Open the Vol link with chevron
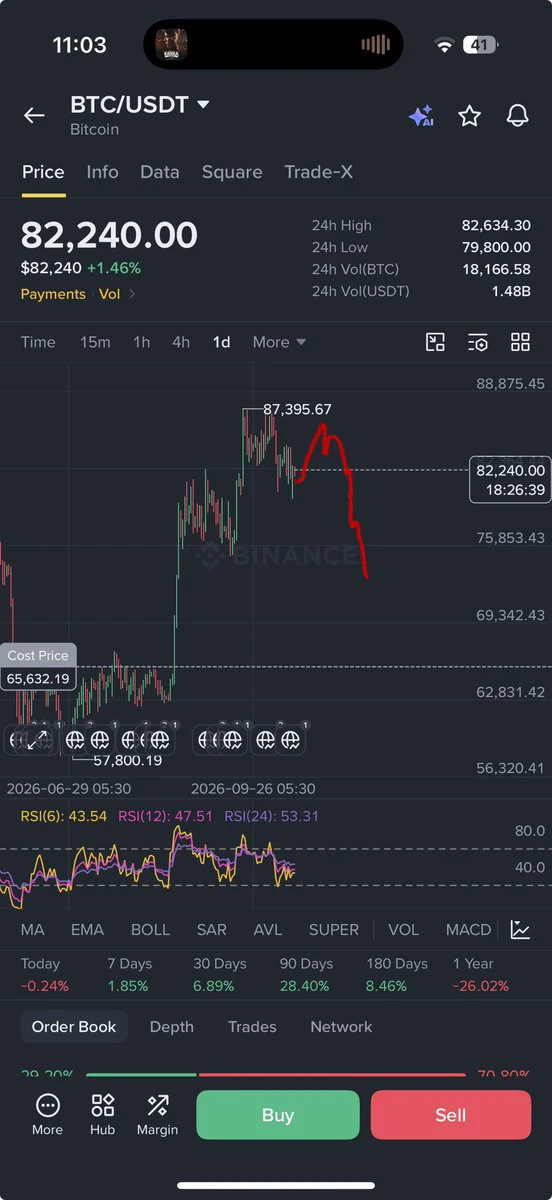The width and height of the screenshot is (552, 1200). [117, 294]
